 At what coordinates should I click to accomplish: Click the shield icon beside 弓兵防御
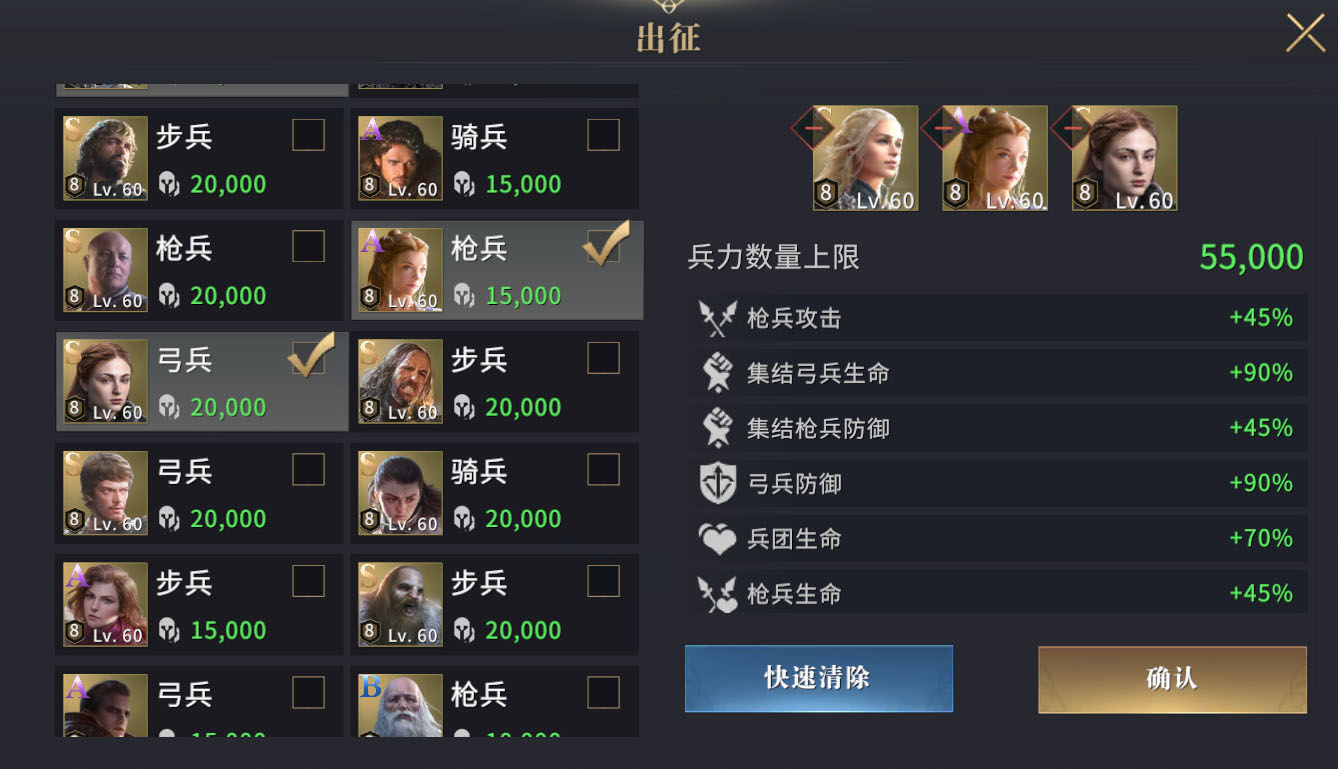[x=718, y=483]
